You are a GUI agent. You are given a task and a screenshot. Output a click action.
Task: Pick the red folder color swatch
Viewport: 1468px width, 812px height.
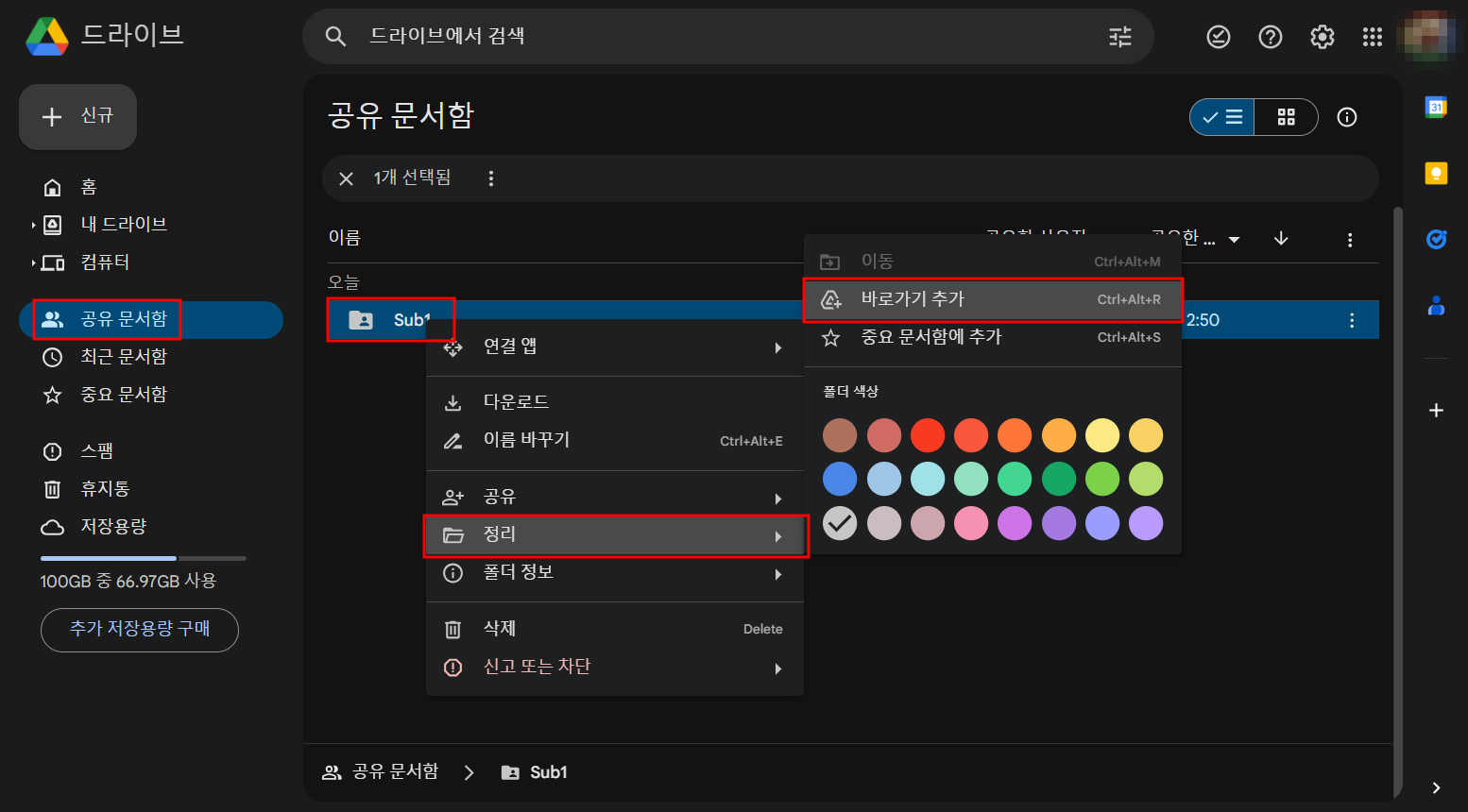(x=928, y=435)
